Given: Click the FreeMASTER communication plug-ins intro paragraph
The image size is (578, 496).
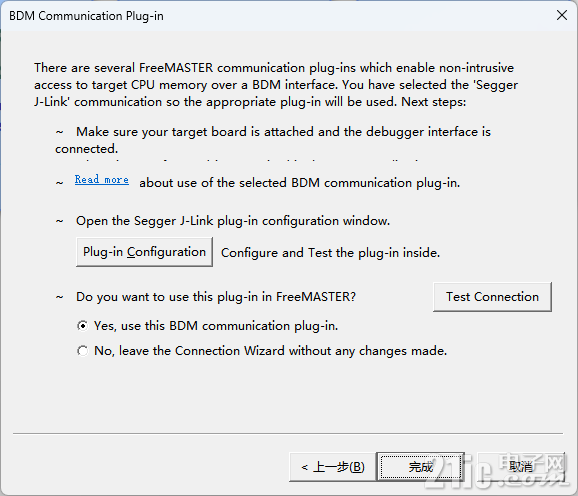Looking at the screenshot, I should [276, 85].
